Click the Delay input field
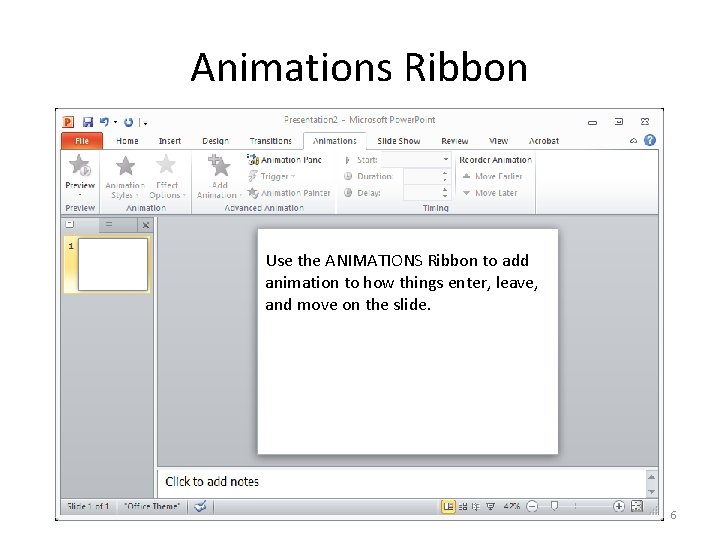The image size is (720, 540). (422, 193)
